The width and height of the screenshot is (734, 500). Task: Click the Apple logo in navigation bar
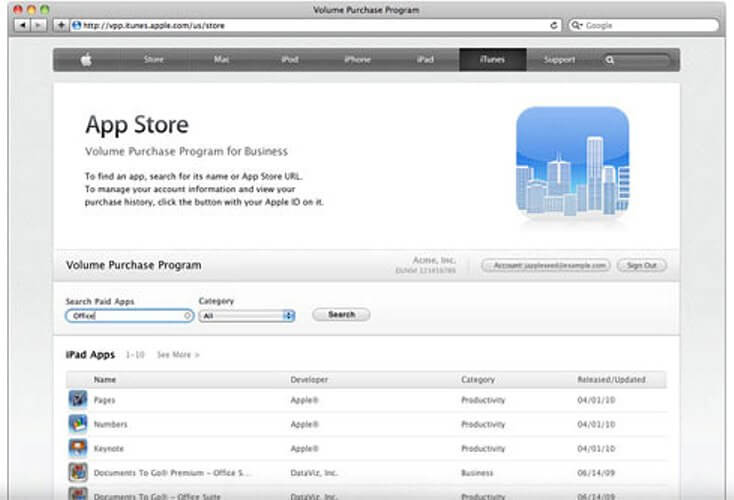pyautogui.click(x=86, y=59)
